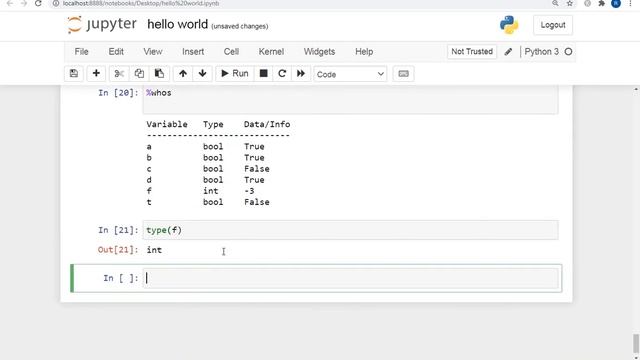Screen dimensions: 640x360
Task: Restart the kernel icon
Action: click(282, 73)
